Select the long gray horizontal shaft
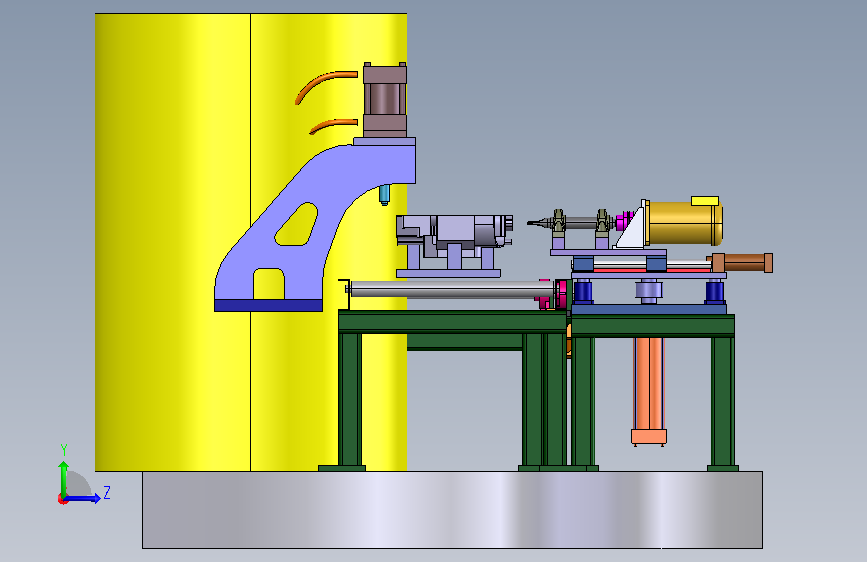Image resolution: width=867 pixels, height=562 pixels. [452, 289]
